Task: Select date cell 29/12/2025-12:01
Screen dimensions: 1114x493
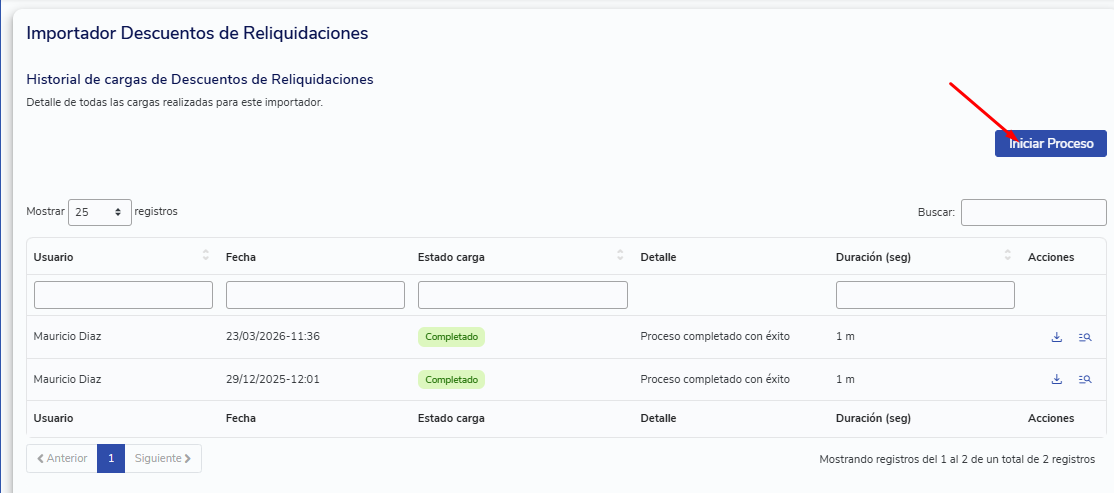Action: (x=273, y=379)
